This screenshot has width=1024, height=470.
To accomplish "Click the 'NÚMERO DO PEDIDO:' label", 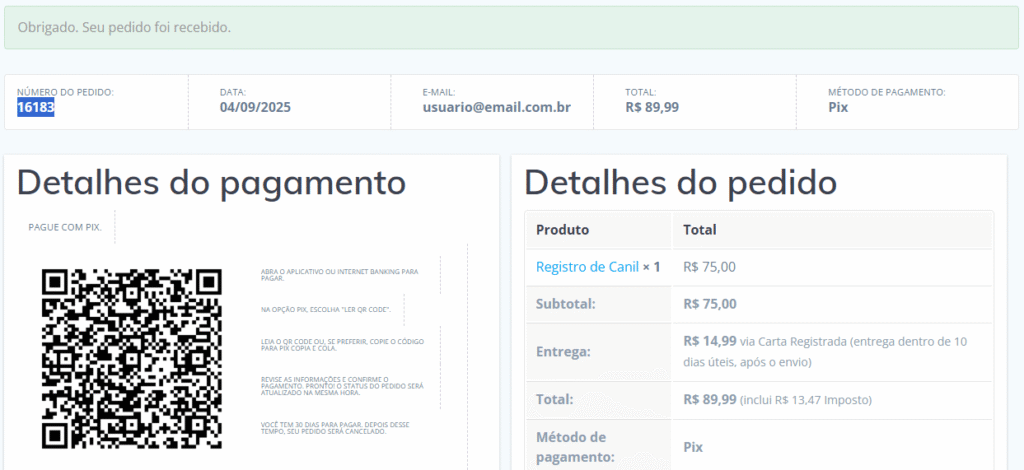I will [65, 93].
